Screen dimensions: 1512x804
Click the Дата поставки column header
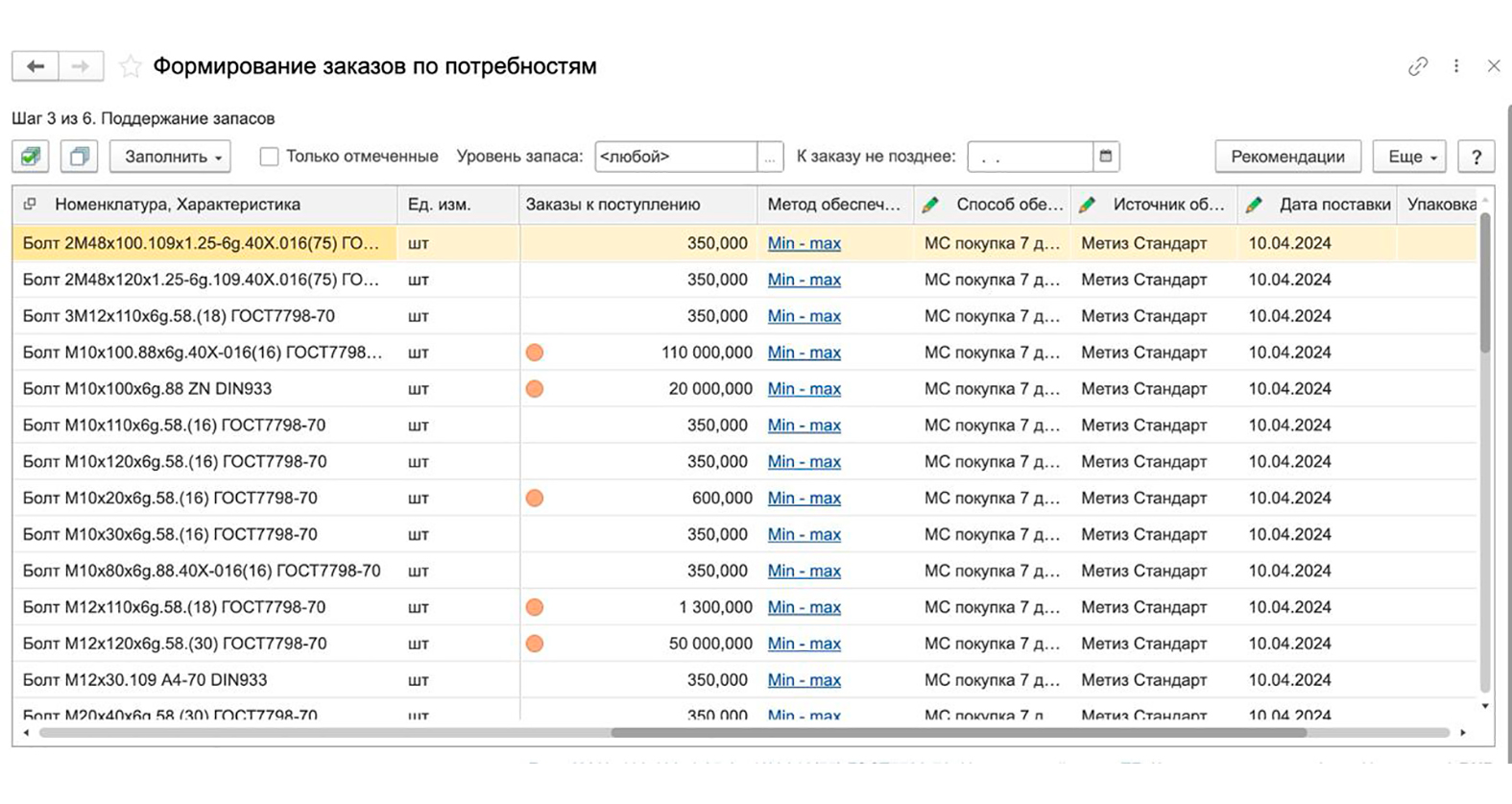[x=1334, y=205]
